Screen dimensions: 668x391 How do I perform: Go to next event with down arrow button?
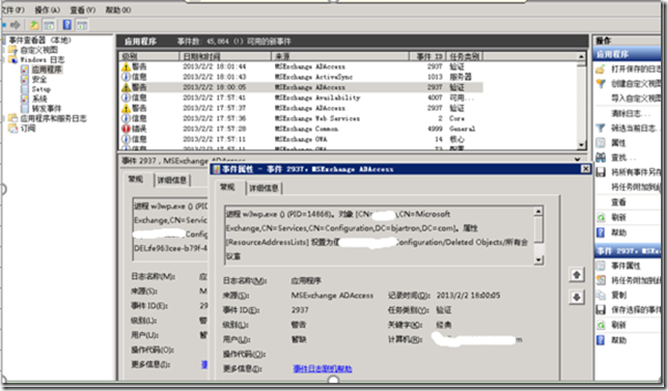576,297
